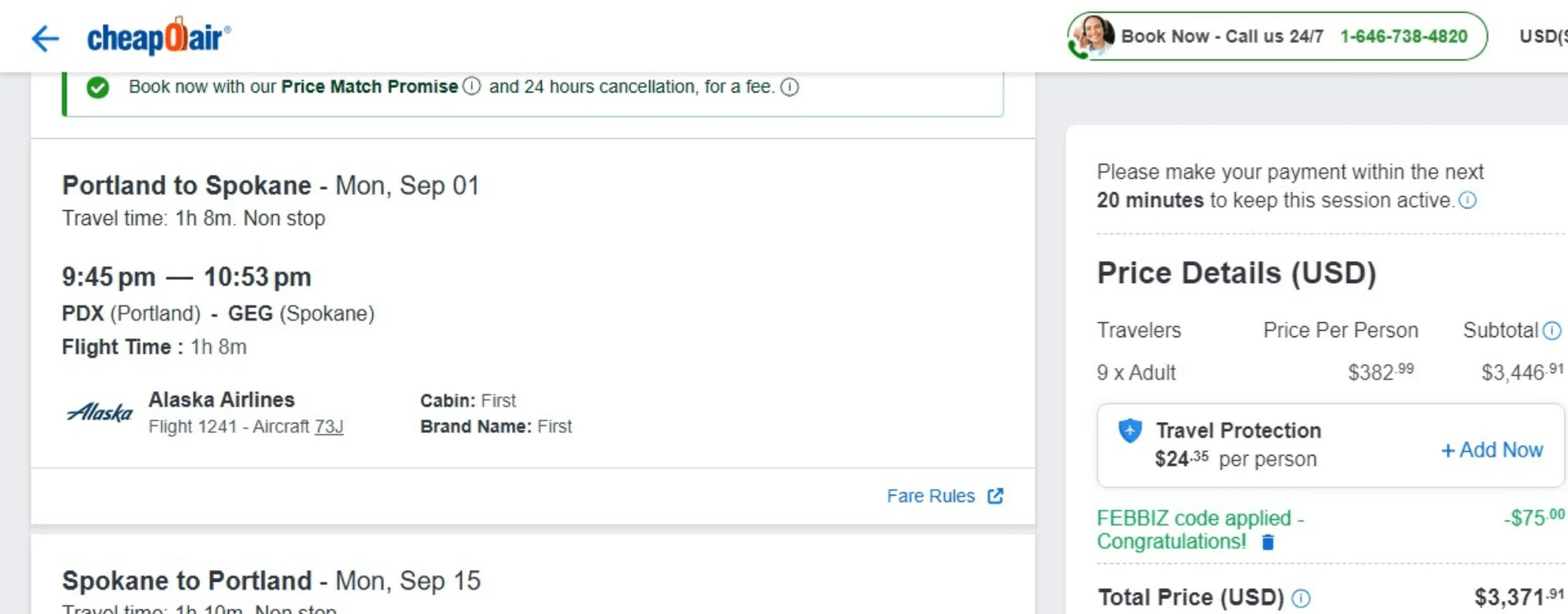Viewport: 1568px width, 614px height.
Task: Open the CheapOair logo homepage
Action: point(158,37)
